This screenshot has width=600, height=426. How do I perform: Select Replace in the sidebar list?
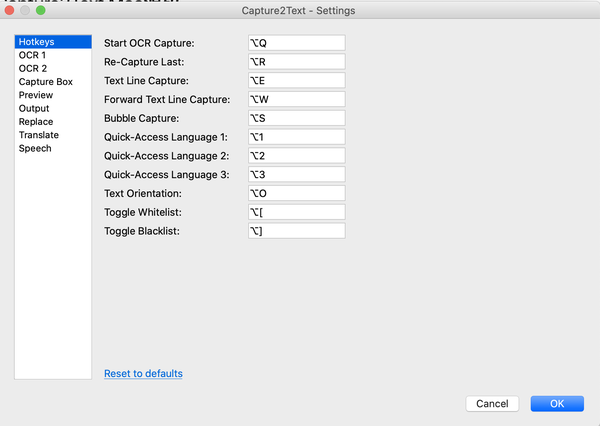coord(36,122)
